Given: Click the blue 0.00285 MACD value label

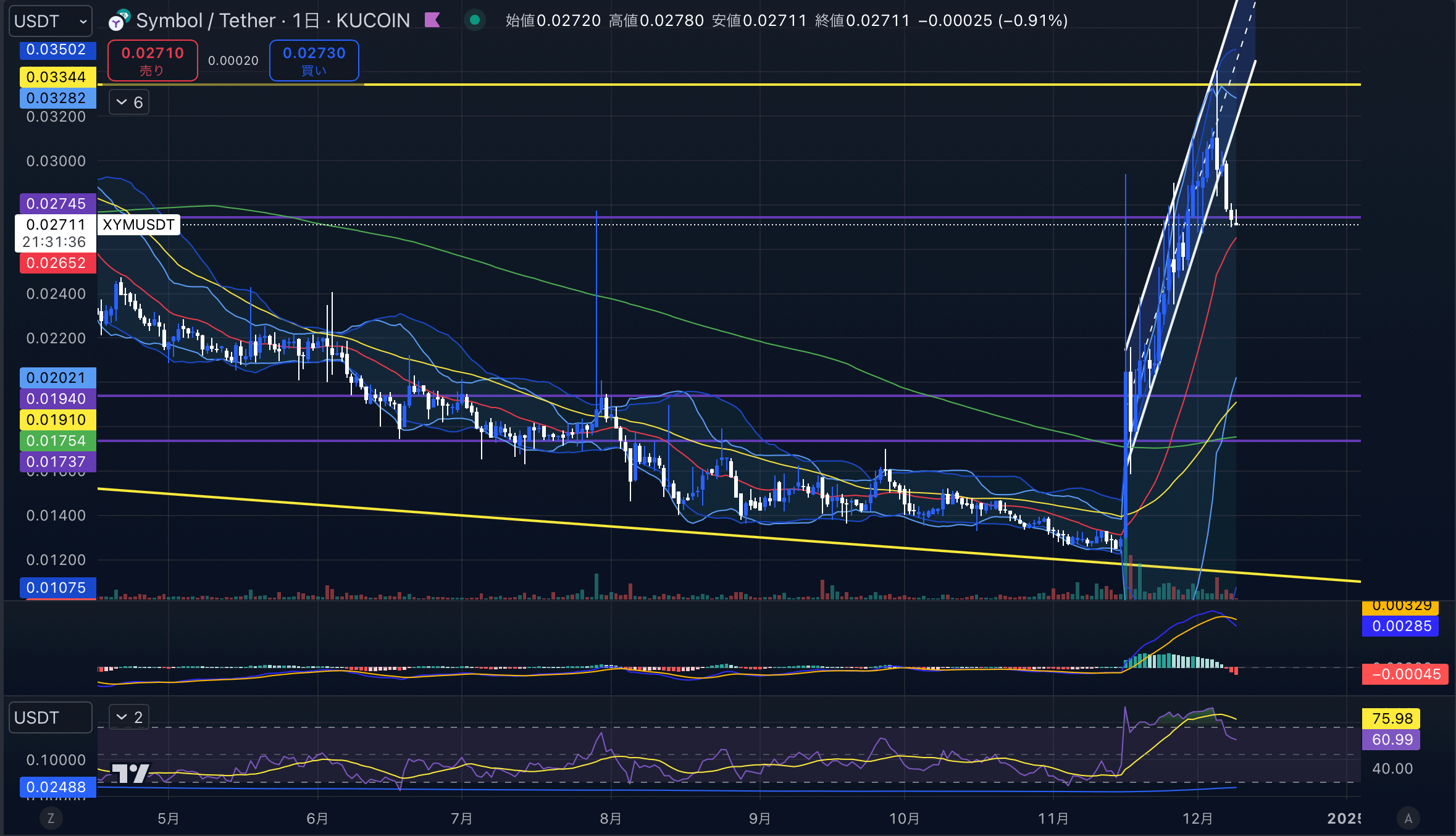Looking at the screenshot, I should click(x=1400, y=626).
